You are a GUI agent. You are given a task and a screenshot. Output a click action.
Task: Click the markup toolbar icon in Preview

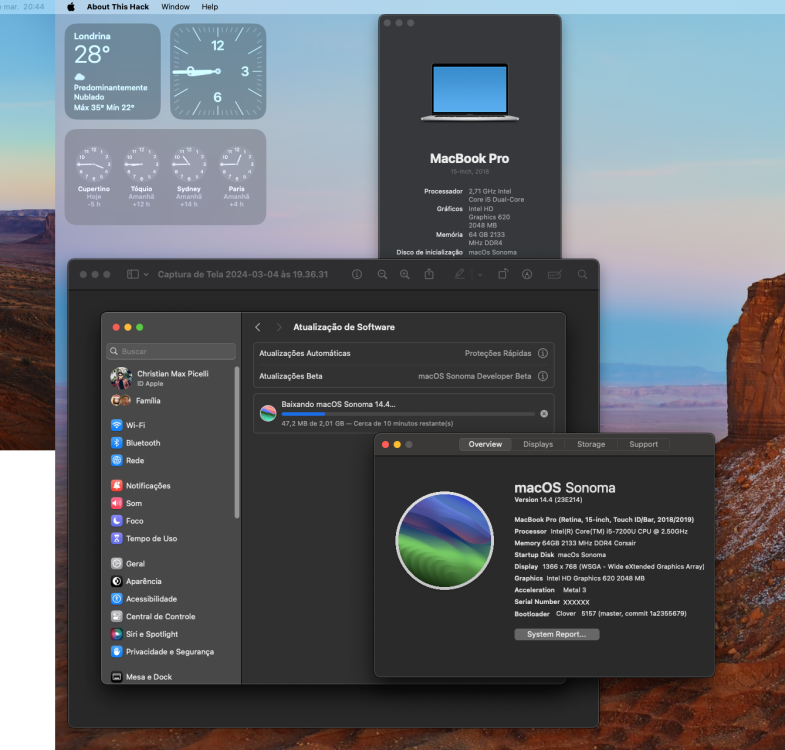tap(527, 274)
